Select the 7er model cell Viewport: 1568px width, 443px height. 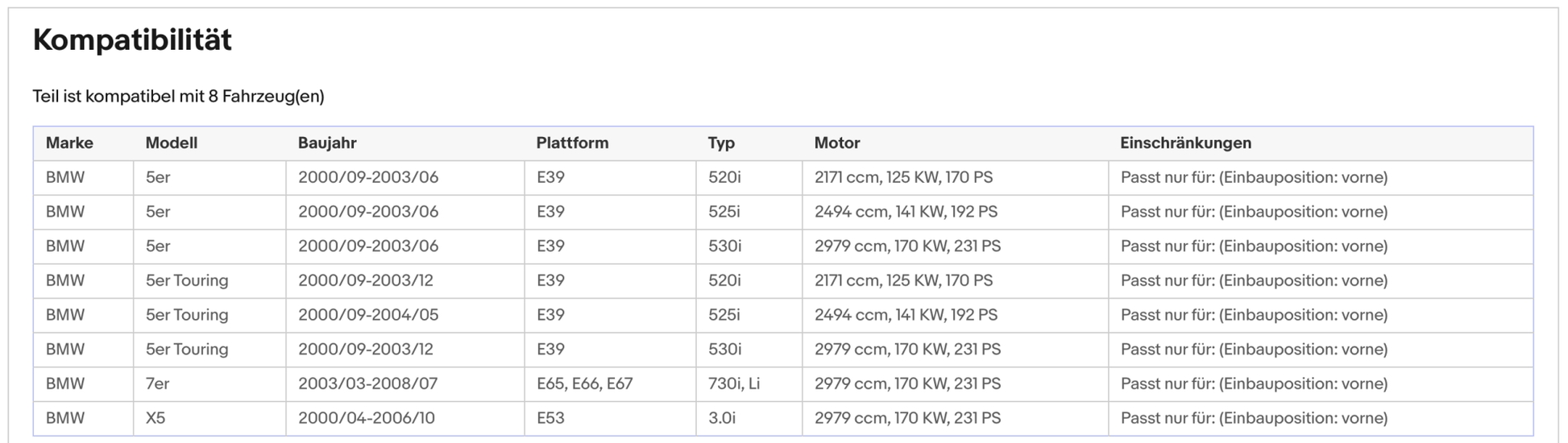click(x=209, y=384)
